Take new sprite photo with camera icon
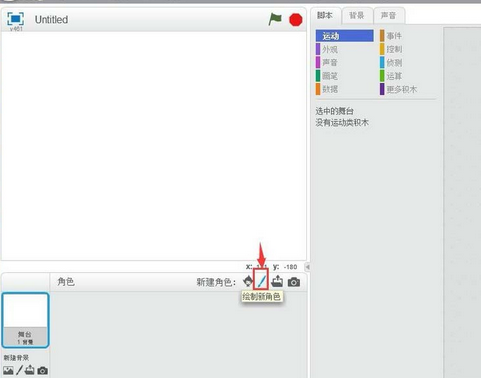 (x=294, y=282)
